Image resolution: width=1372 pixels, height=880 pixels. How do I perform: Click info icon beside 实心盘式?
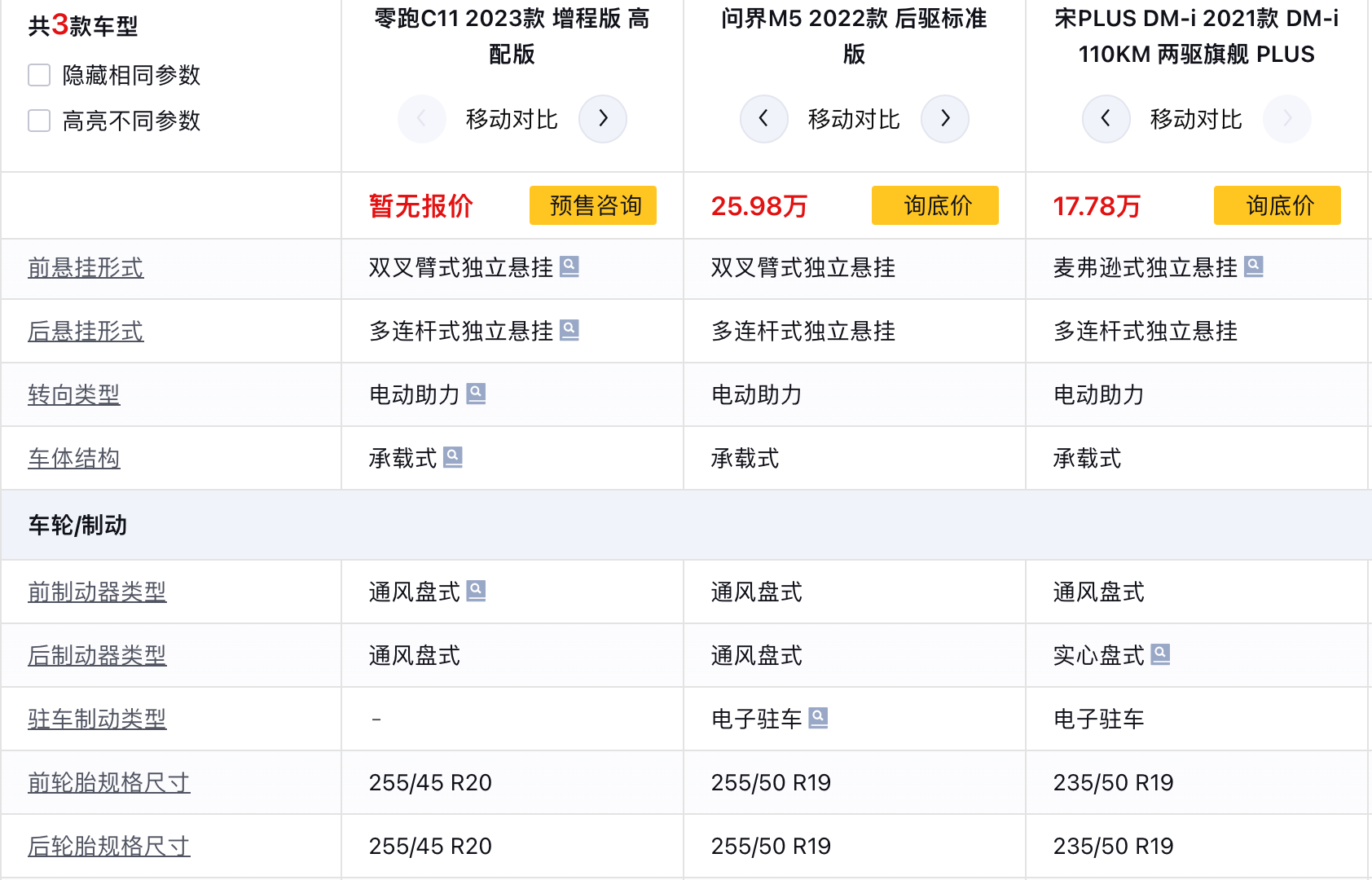point(1161,654)
